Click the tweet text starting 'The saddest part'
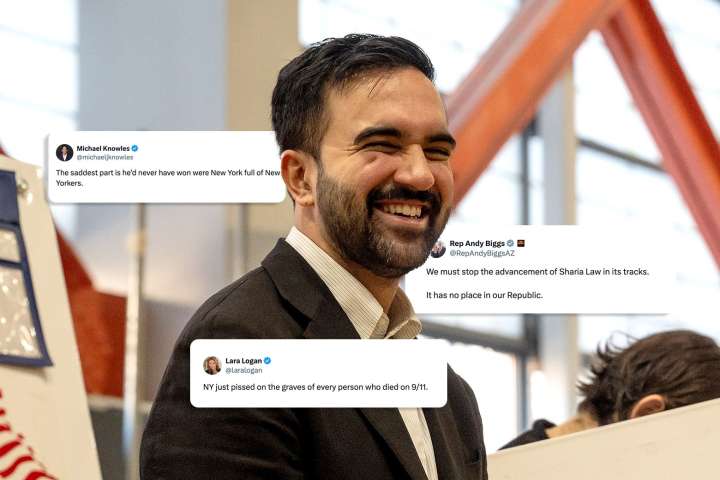This screenshot has width=720, height=480. coord(168,178)
